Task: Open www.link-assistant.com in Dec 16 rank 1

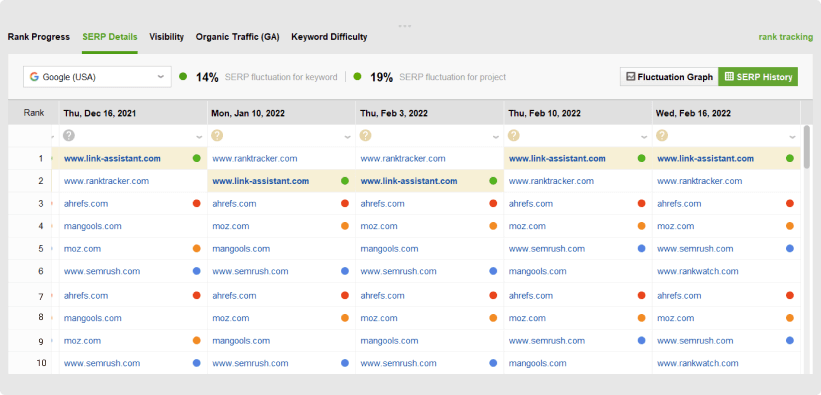Action: pos(112,159)
